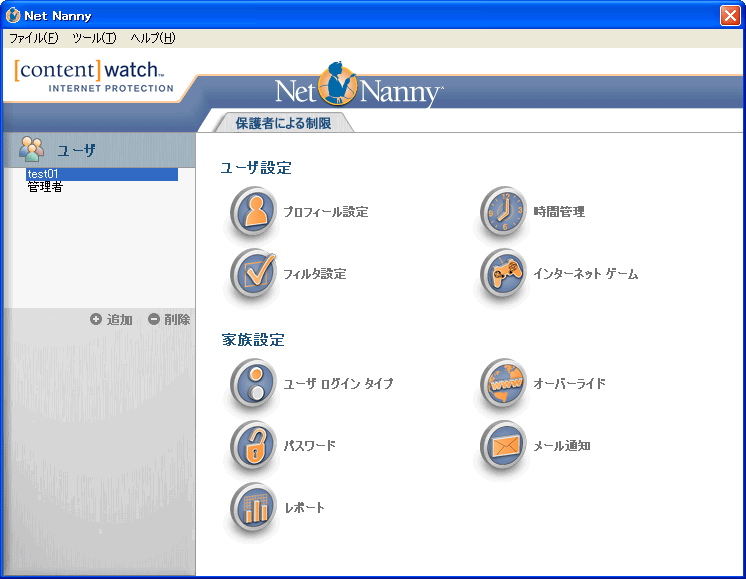Click the plus icon next to 追加
Viewport: 746px width, 579px height.
point(96,319)
